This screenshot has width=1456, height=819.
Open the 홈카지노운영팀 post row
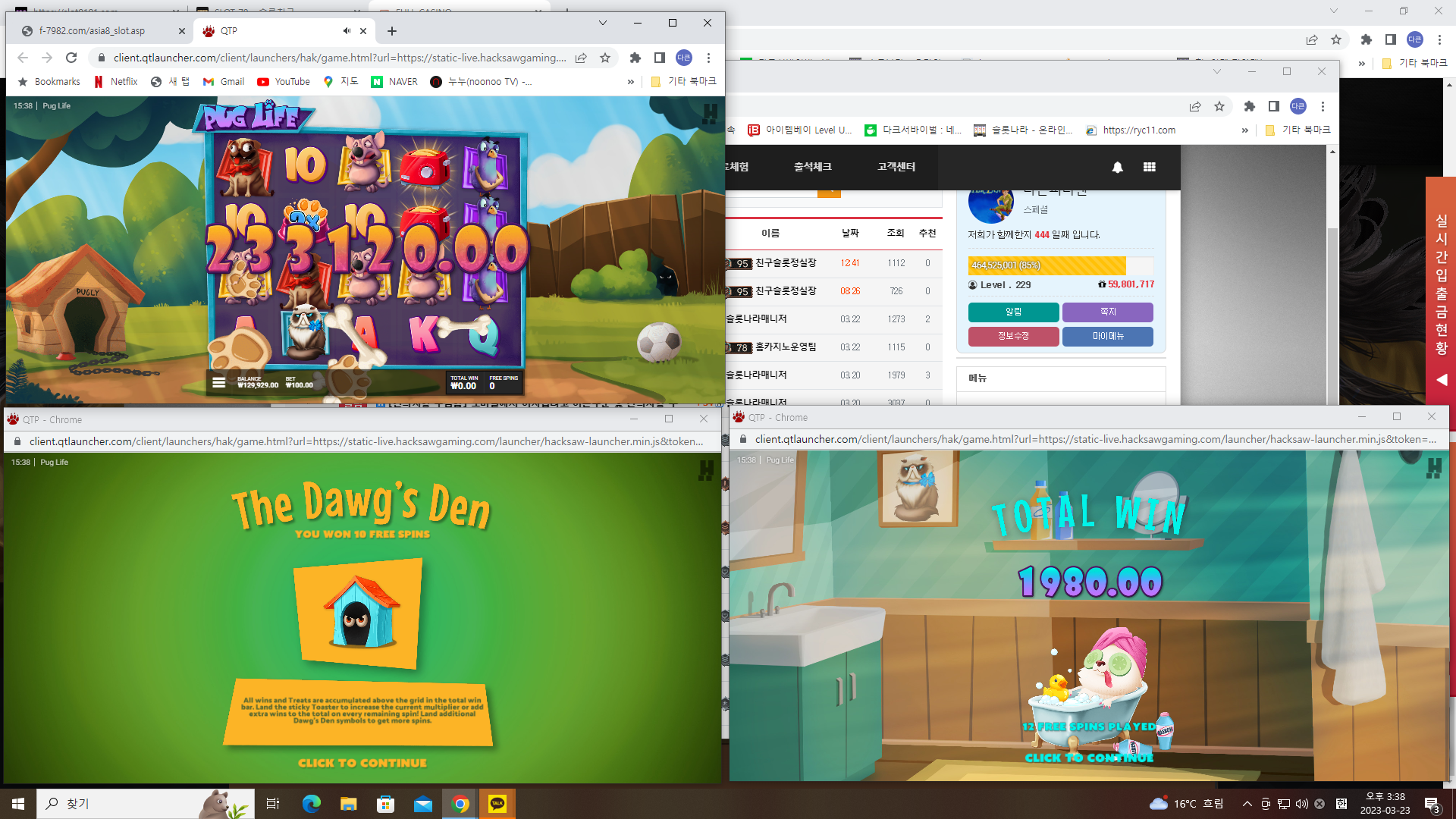coord(833,347)
